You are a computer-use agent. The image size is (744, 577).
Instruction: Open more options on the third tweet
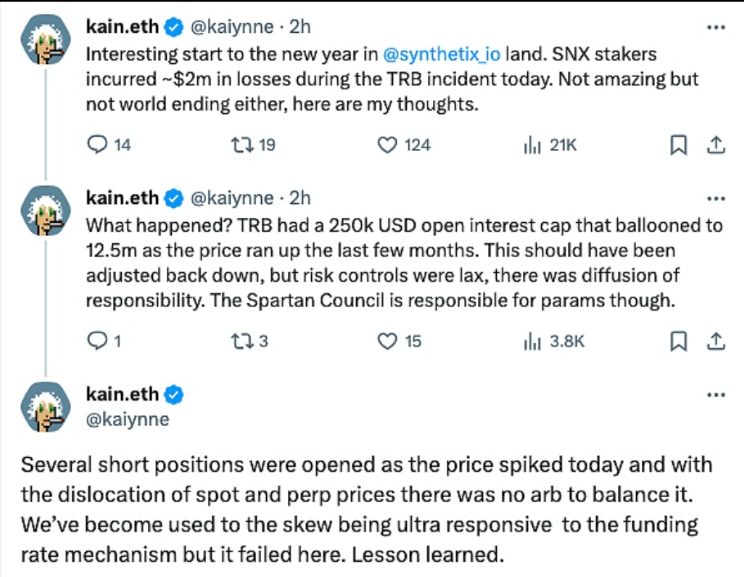pyautogui.click(x=715, y=395)
